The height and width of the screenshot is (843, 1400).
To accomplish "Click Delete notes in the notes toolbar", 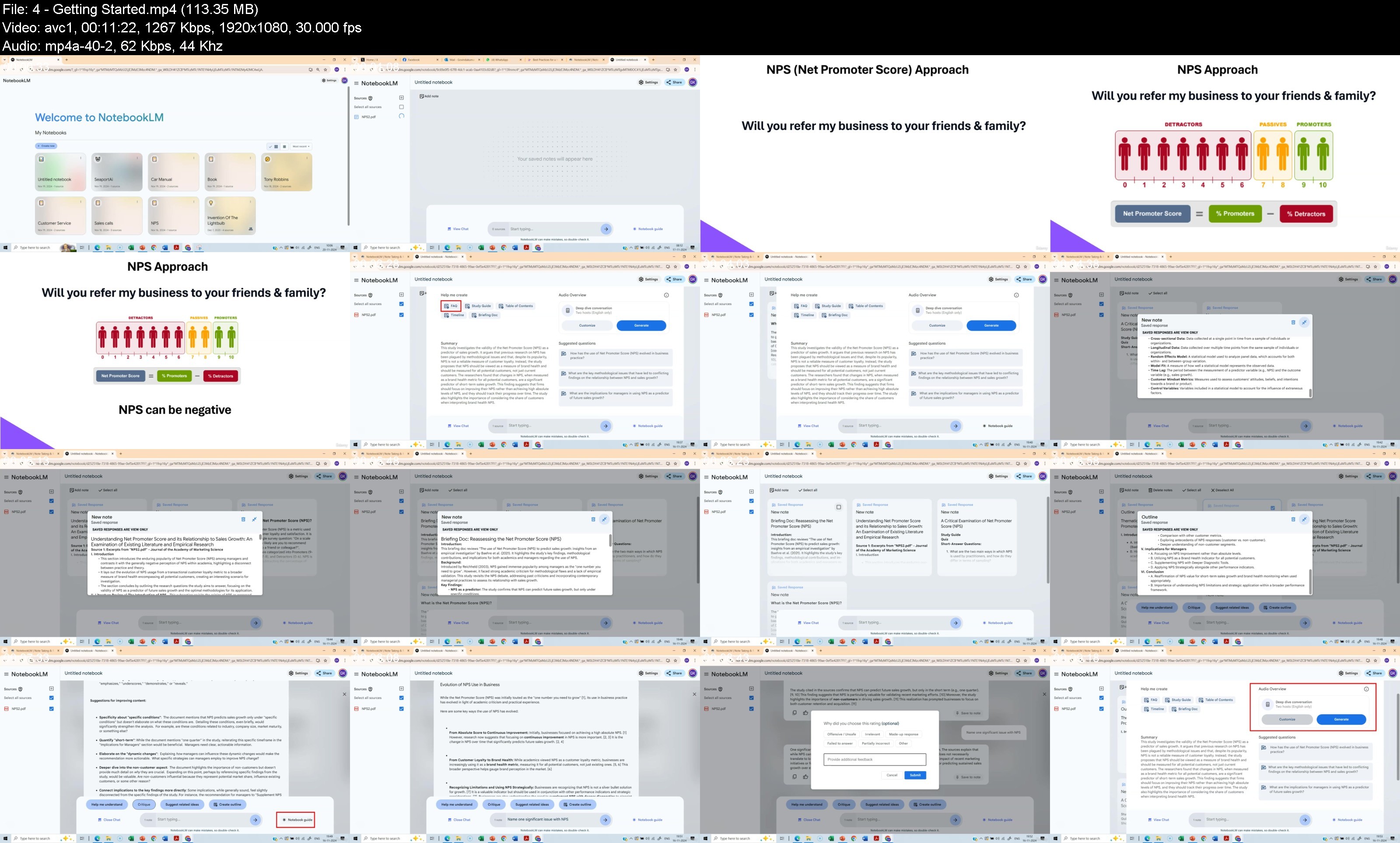I will coord(1160,490).
